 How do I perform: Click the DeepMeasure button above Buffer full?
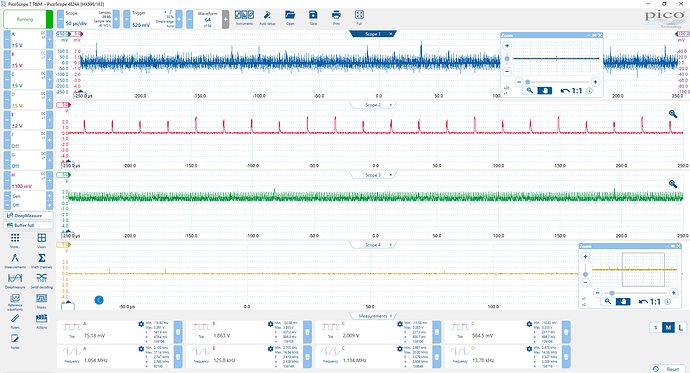click(x=28, y=216)
